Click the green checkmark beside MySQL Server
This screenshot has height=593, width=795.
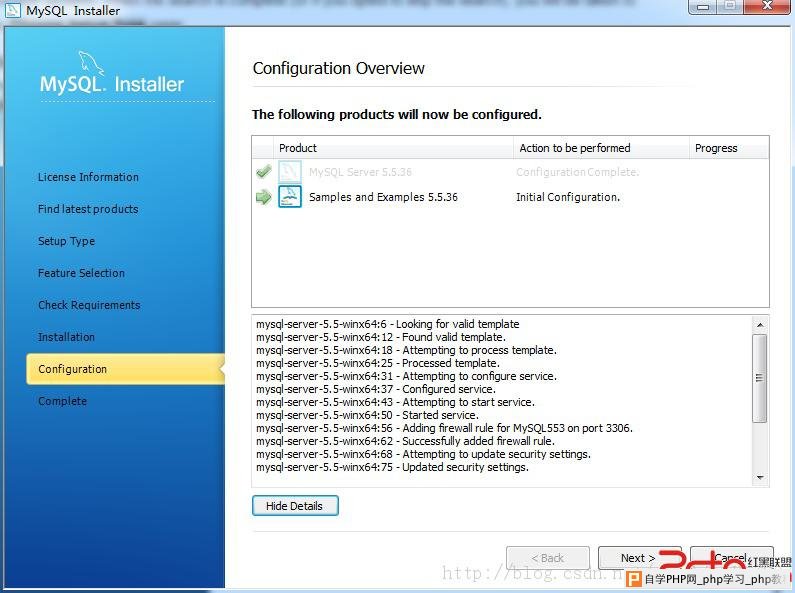click(x=264, y=172)
